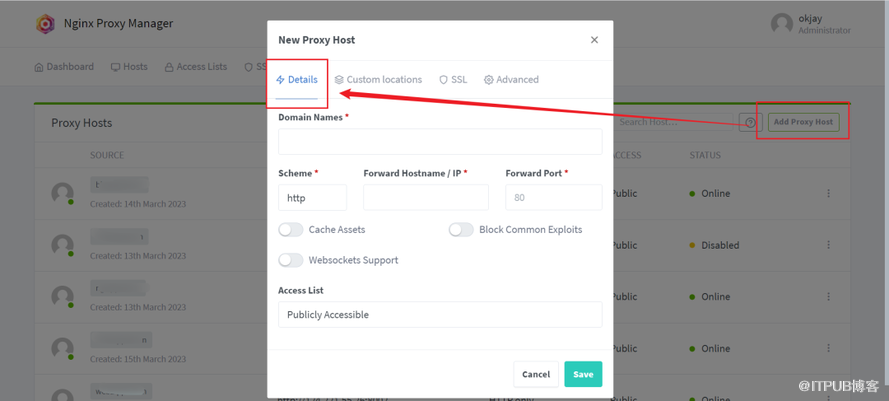This screenshot has height=401, width=889.
Task: Toggle the Cache Assets switch
Action: click(x=291, y=230)
